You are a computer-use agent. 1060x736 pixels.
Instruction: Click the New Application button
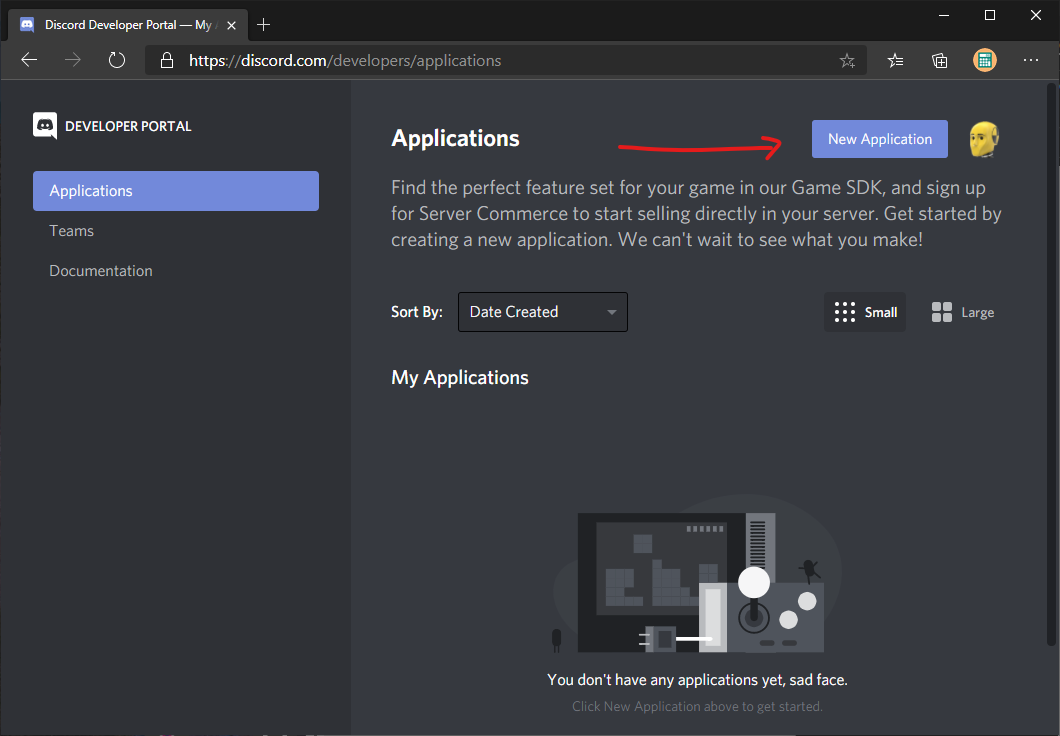pyautogui.click(x=880, y=139)
